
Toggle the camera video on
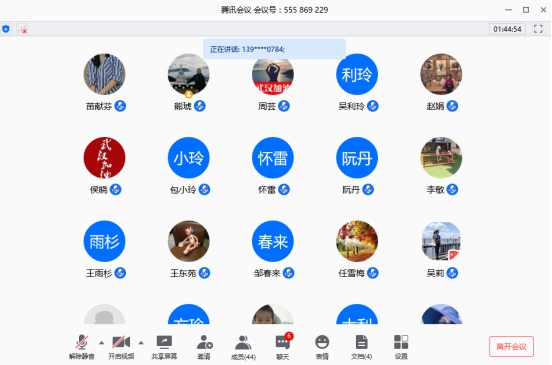coord(121,342)
